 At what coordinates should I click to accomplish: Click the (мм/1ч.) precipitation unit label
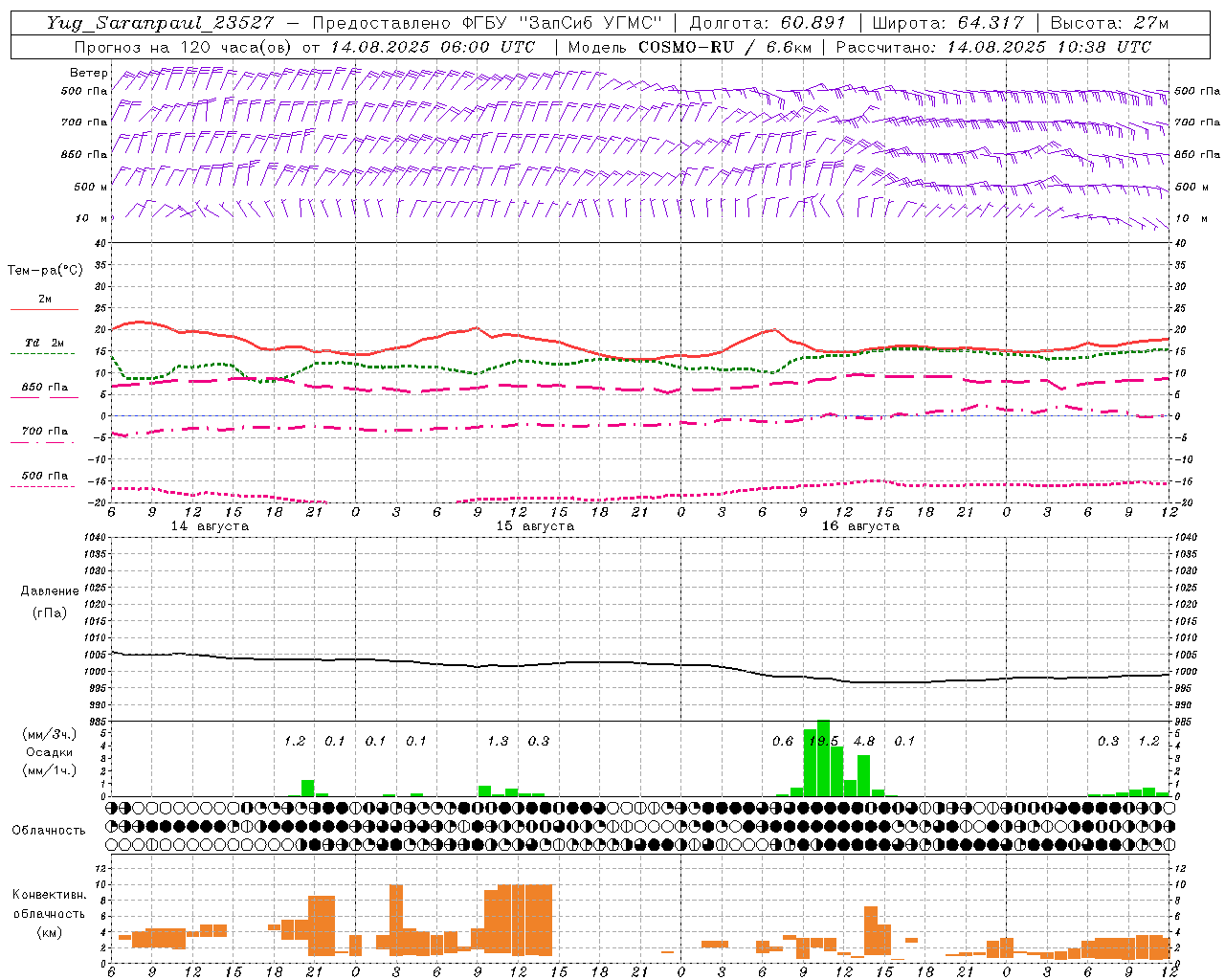(49, 770)
